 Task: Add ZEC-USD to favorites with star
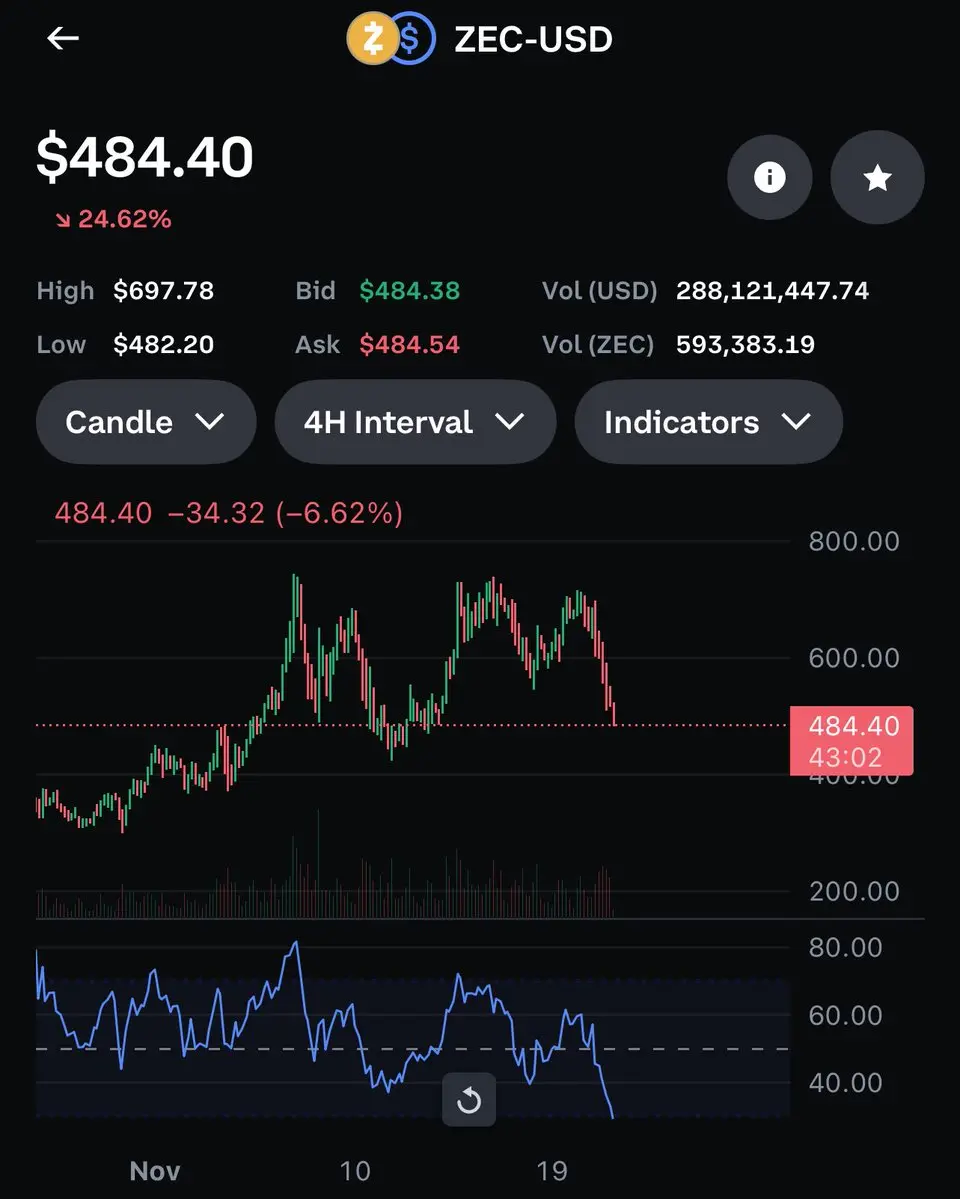pos(877,177)
